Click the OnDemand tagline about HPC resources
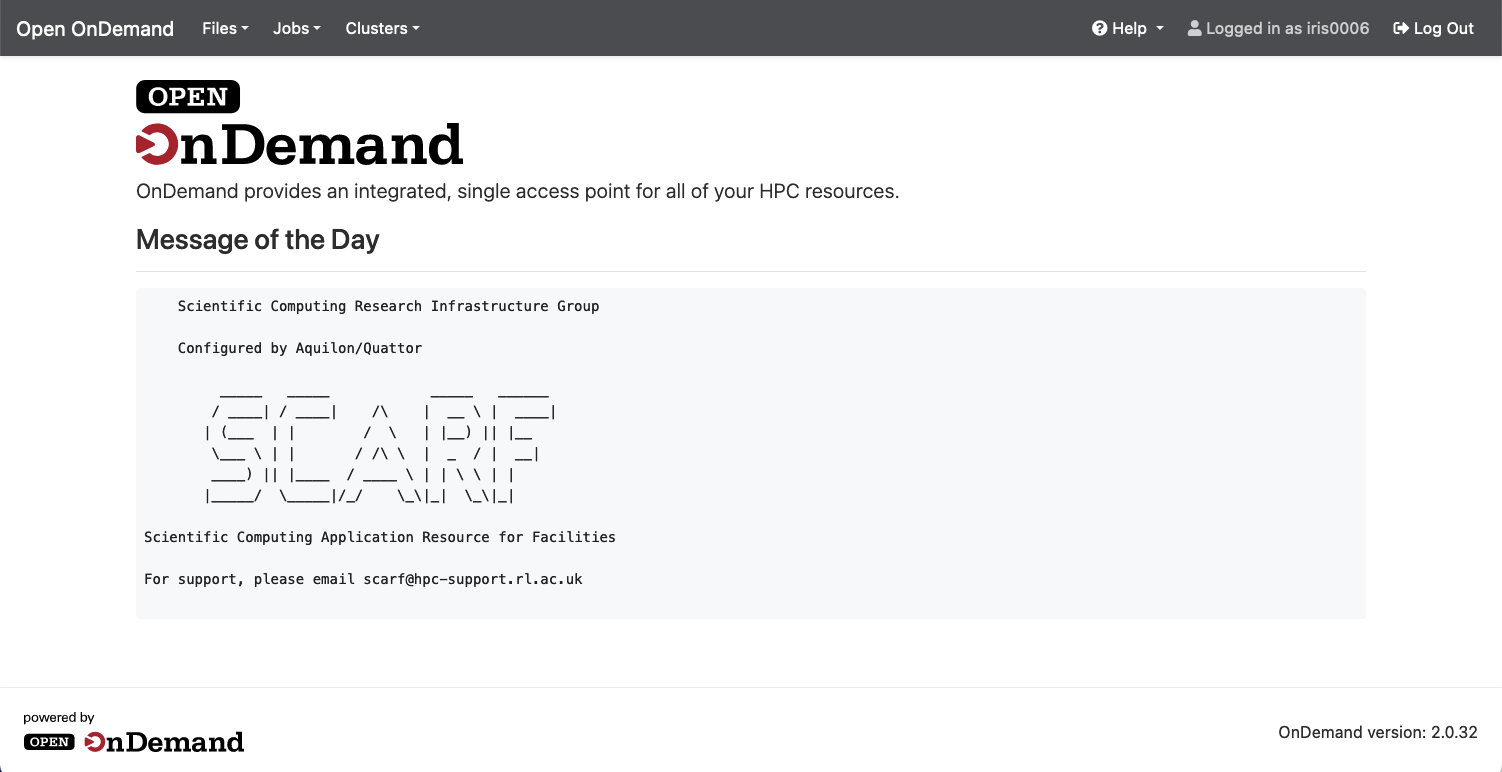The image size is (1502, 772). (518, 191)
